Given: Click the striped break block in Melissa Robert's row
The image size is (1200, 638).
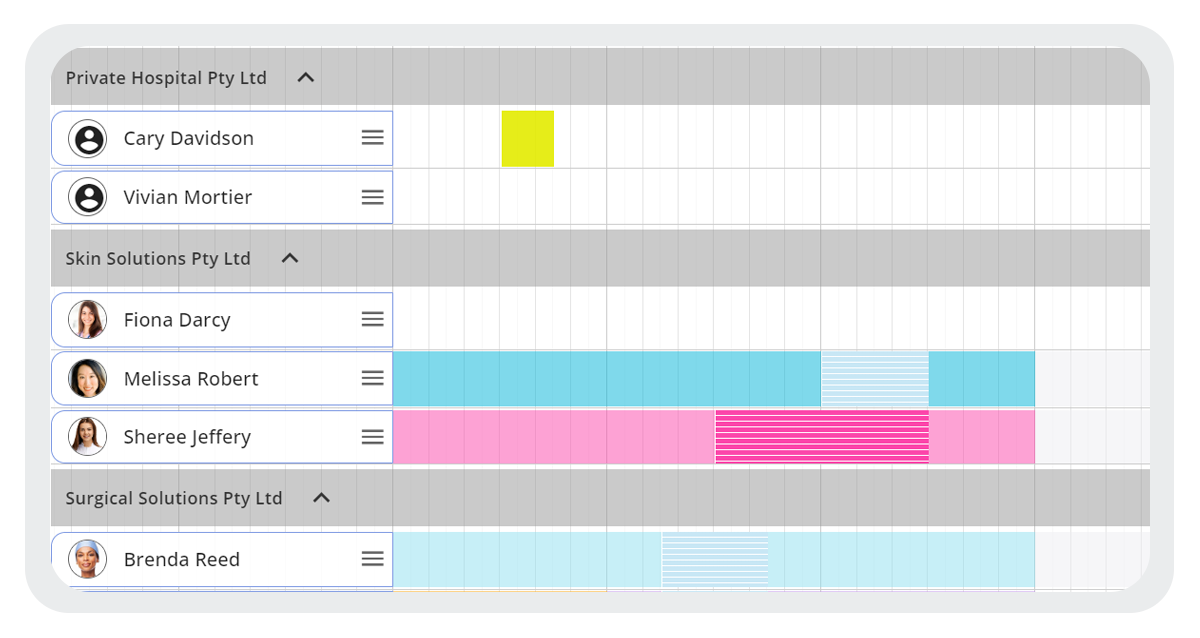Looking at the screenshot, I should point(875,379).
